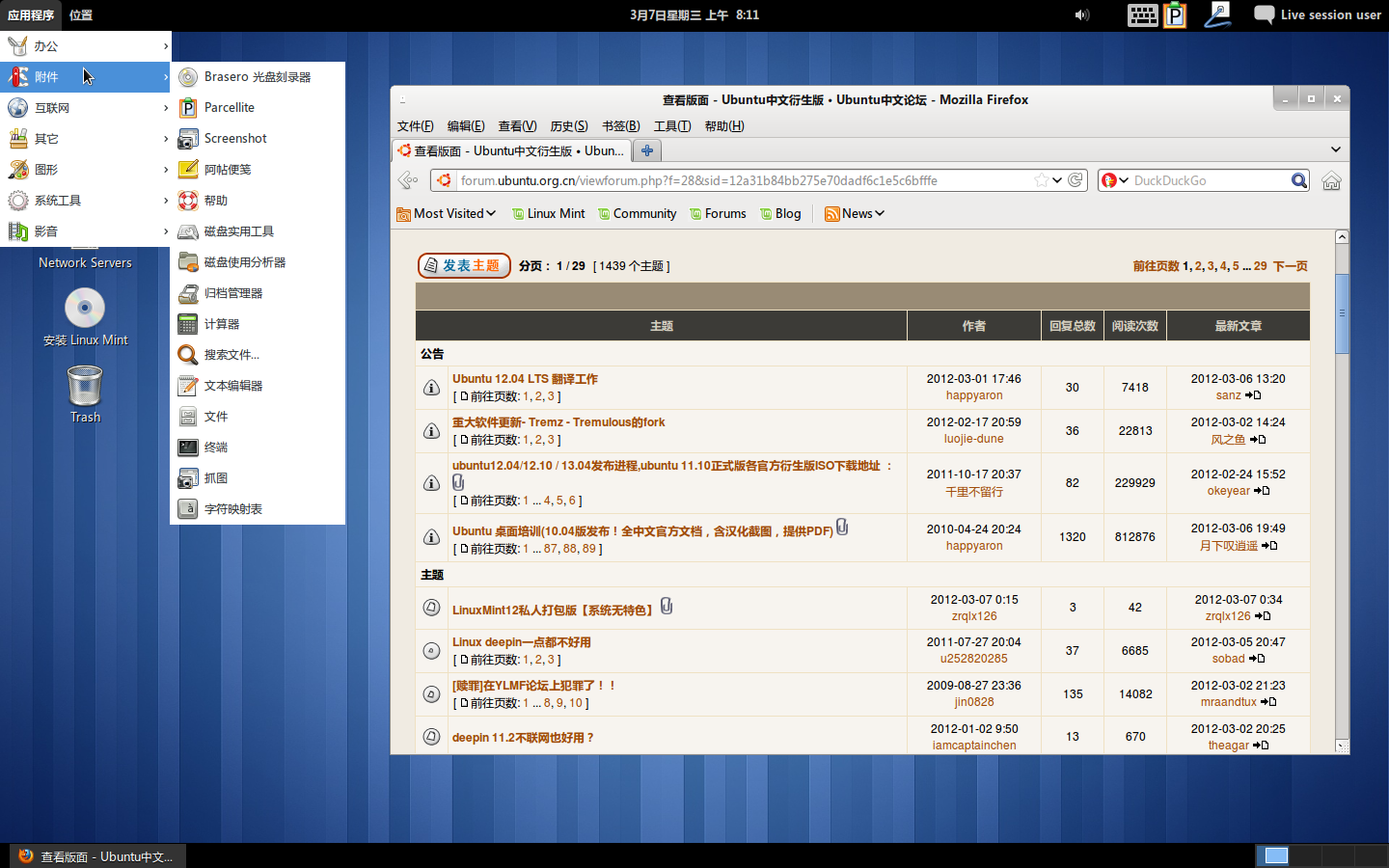The height and width of the screenshot is (868, 1389).
Task: Open 归档管理器 archive manager
Action: [x=258, y=293]
